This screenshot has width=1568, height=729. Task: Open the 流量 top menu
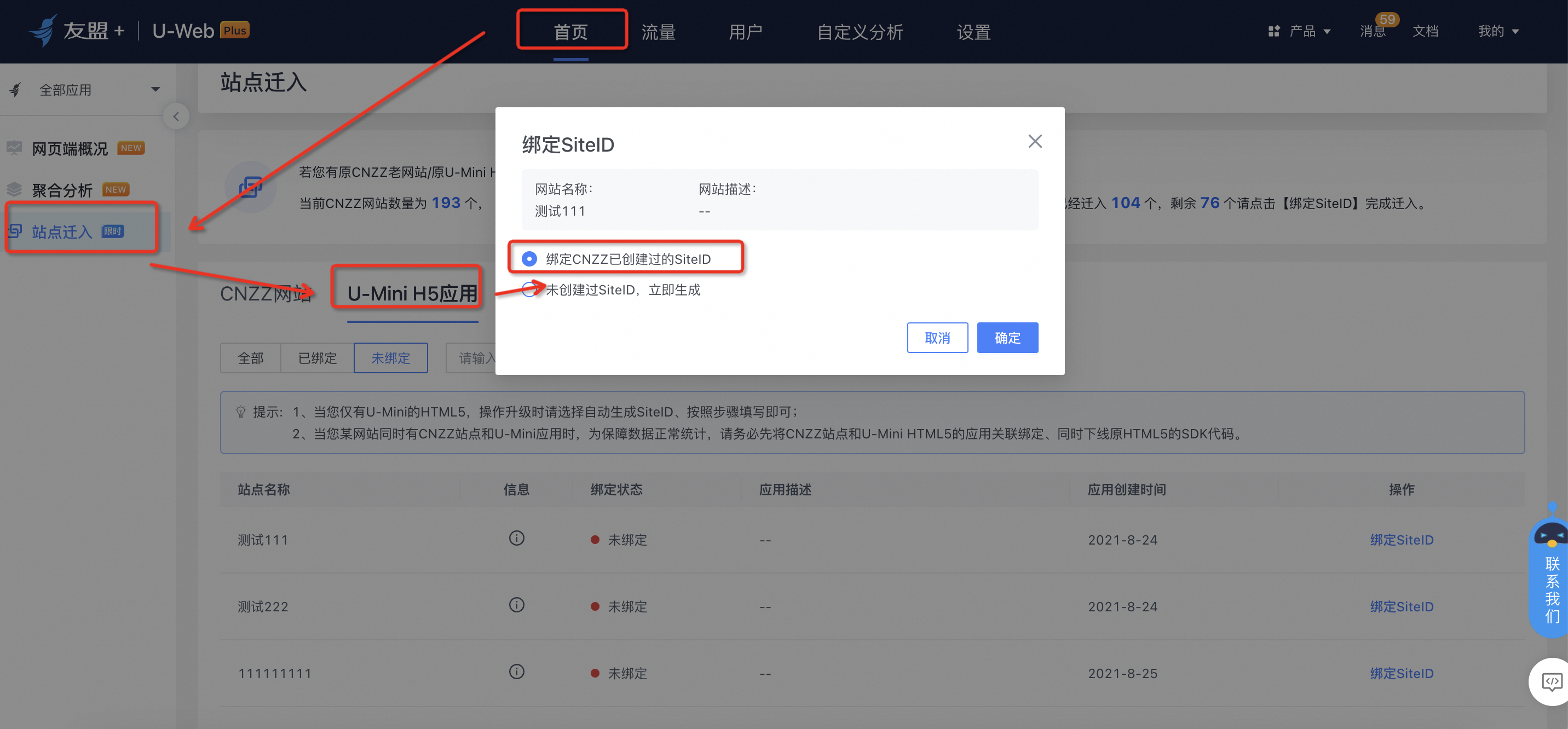(x=658, y=32)
